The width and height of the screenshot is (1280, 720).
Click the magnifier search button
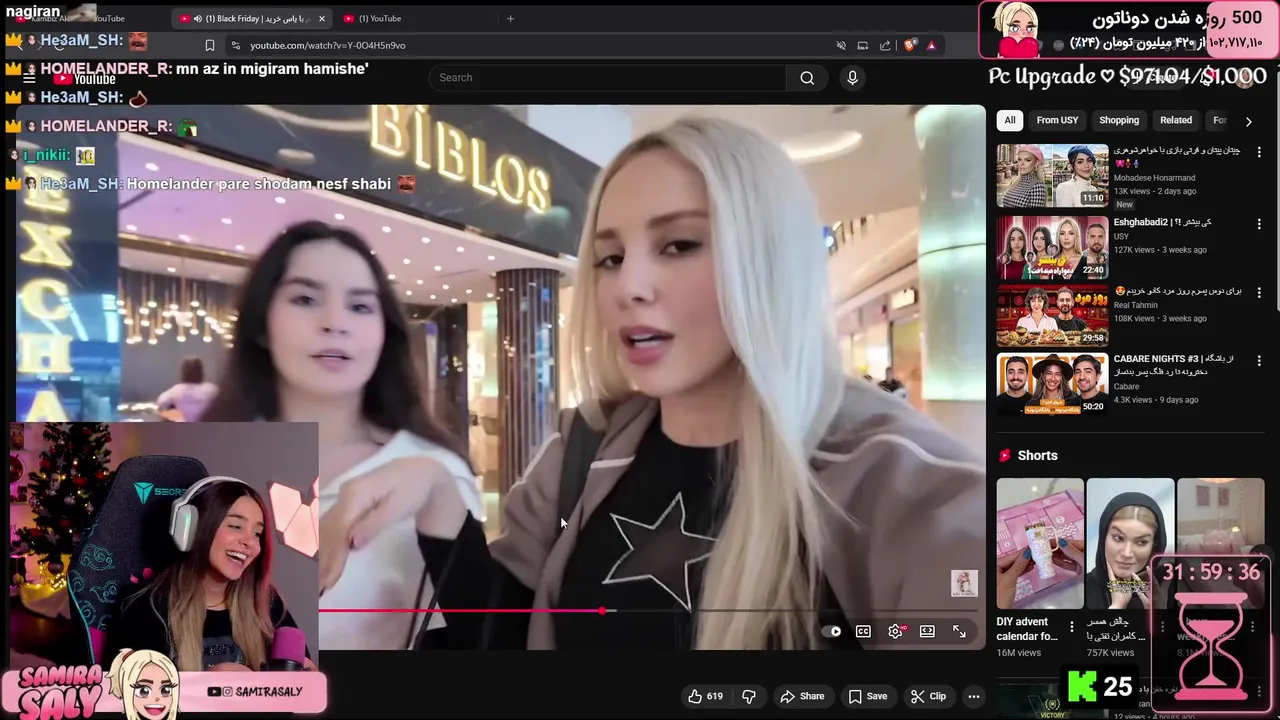point(807,78)
